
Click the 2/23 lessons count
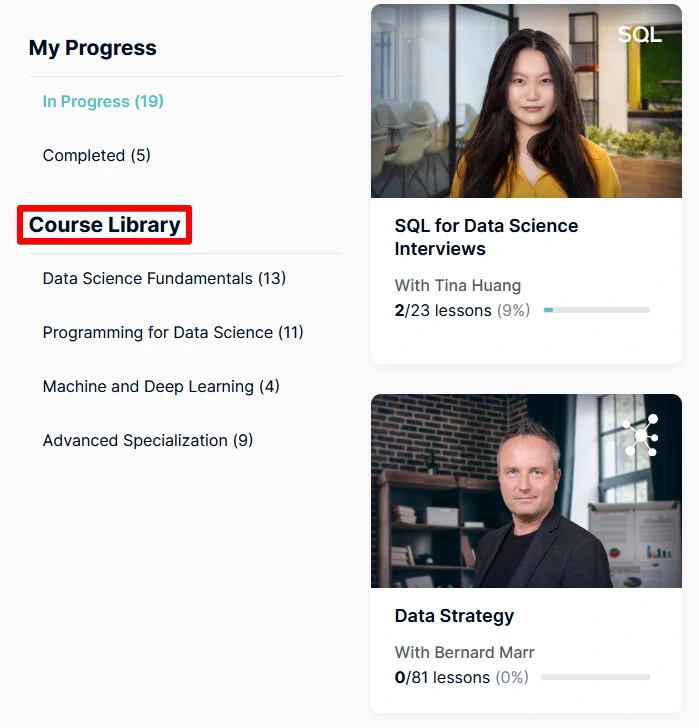[443, 310]
